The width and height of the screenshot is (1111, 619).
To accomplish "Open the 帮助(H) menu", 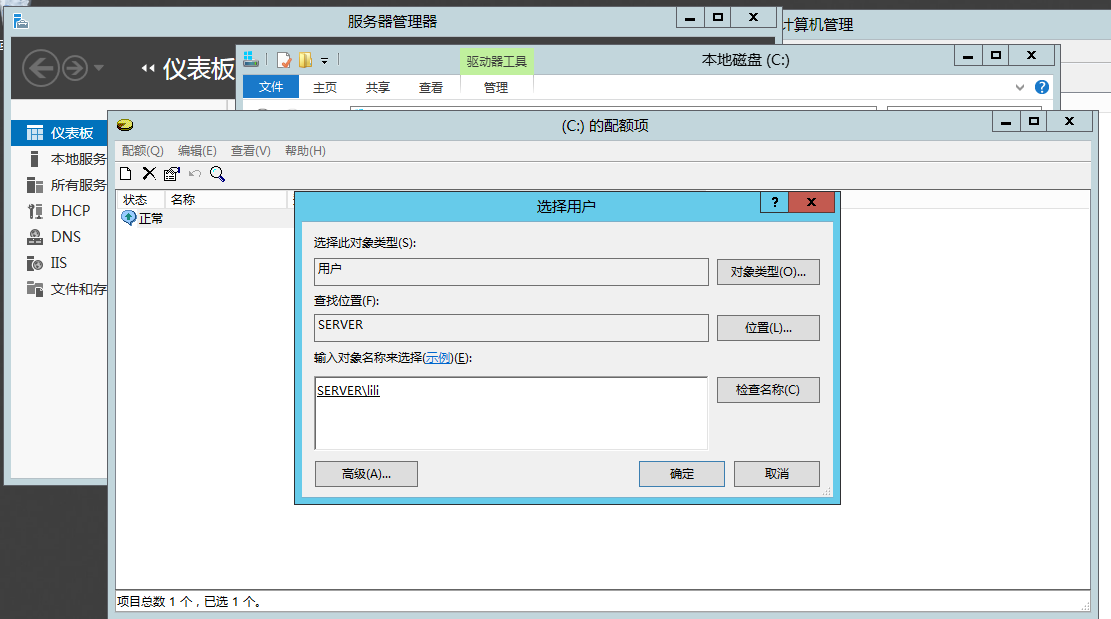I will coord(305,151).
